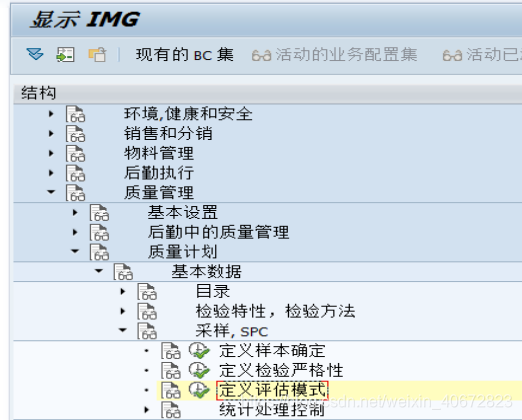Expand the 环境,健康和安全 node
The width and height of the screenshot is (522, 420).
tap(51, 114)
